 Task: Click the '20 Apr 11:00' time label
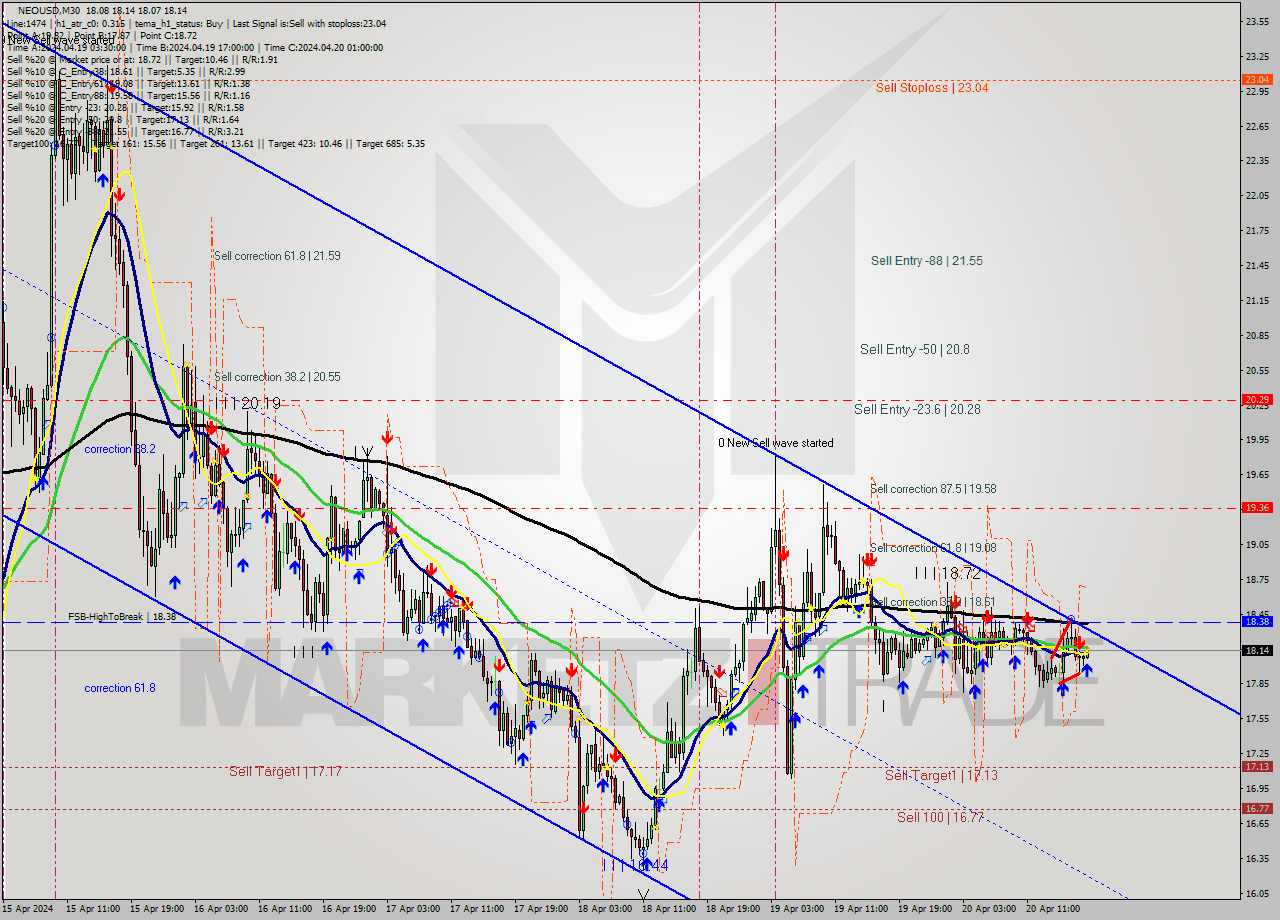(1052, 909)
